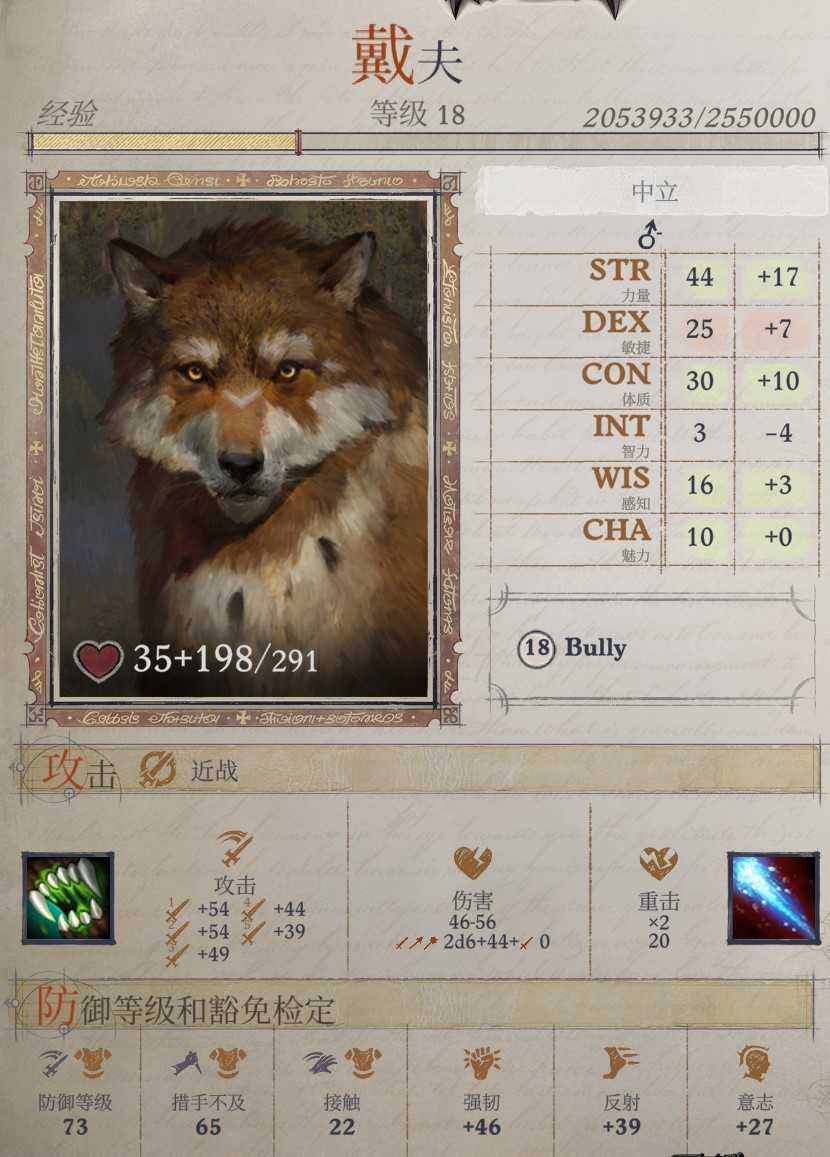Click the Reflex running figure icon
This screenshot has height=1157, width=830.
click(x=620, y=1063)
